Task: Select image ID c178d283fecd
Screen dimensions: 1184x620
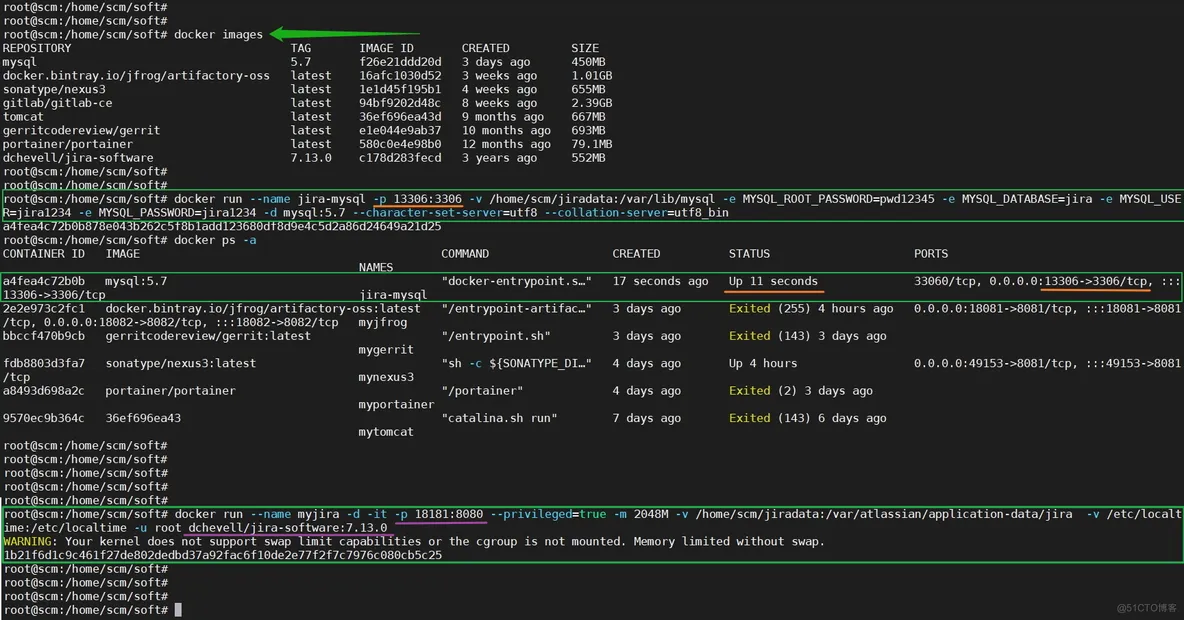Action: pyautogui.click(x=400, y=158)
